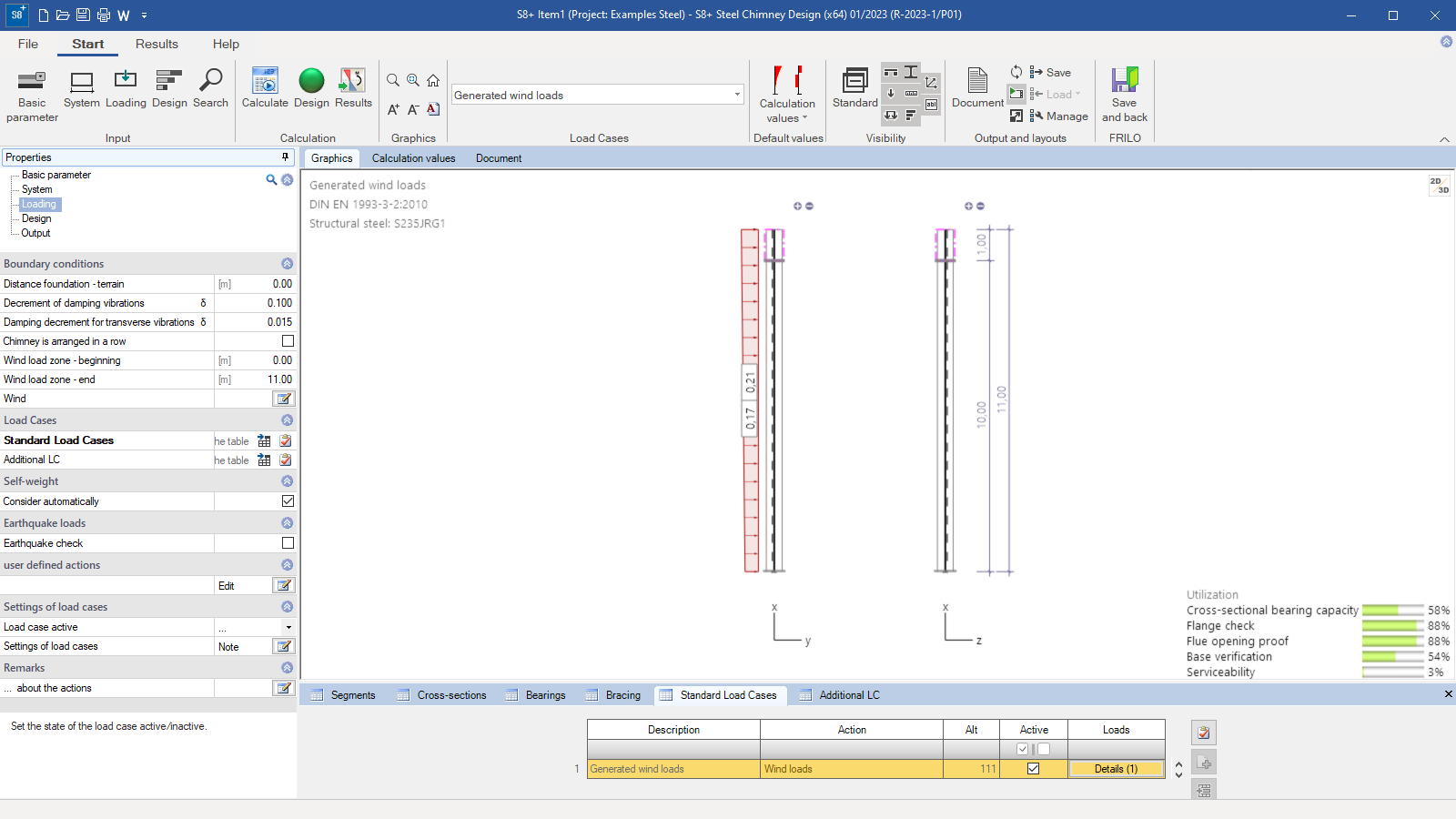
Task: Collapse the Remarks section
Action: tap(288, 668)
